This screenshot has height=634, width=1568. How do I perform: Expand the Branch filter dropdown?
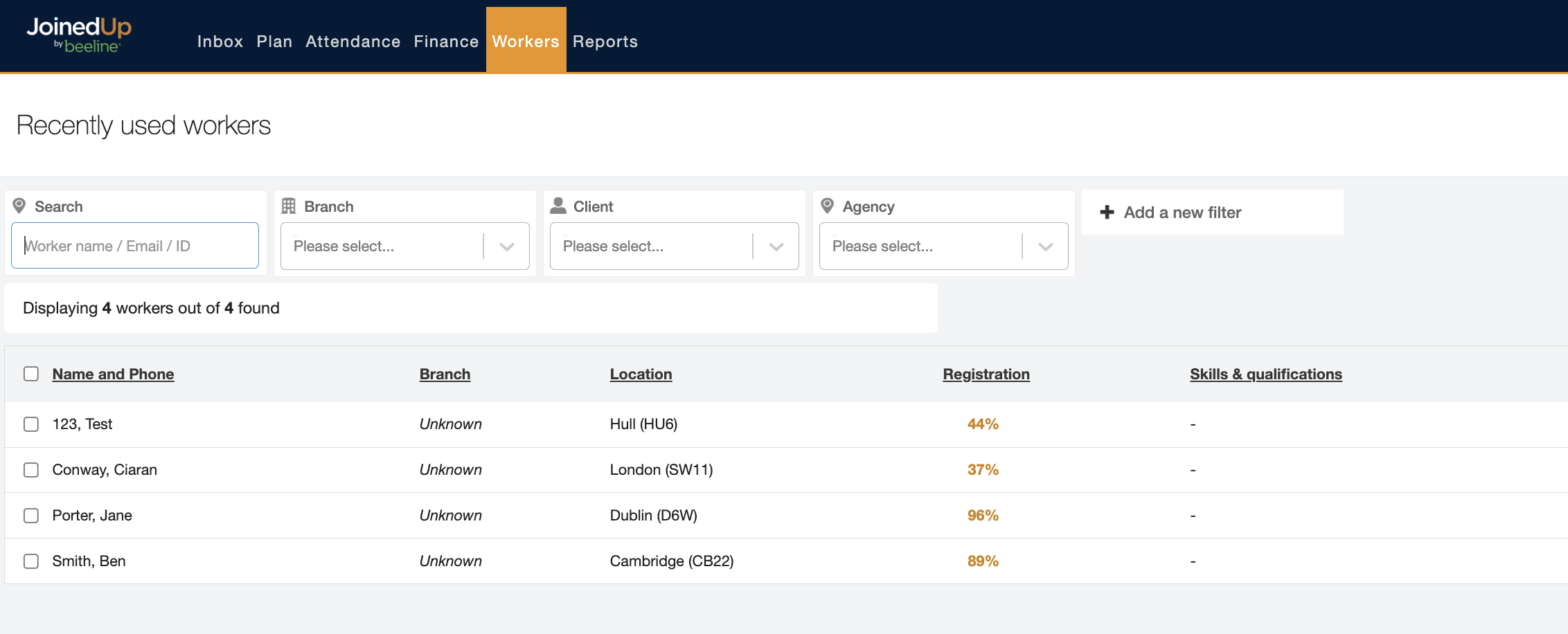click(x=506, y=246)
